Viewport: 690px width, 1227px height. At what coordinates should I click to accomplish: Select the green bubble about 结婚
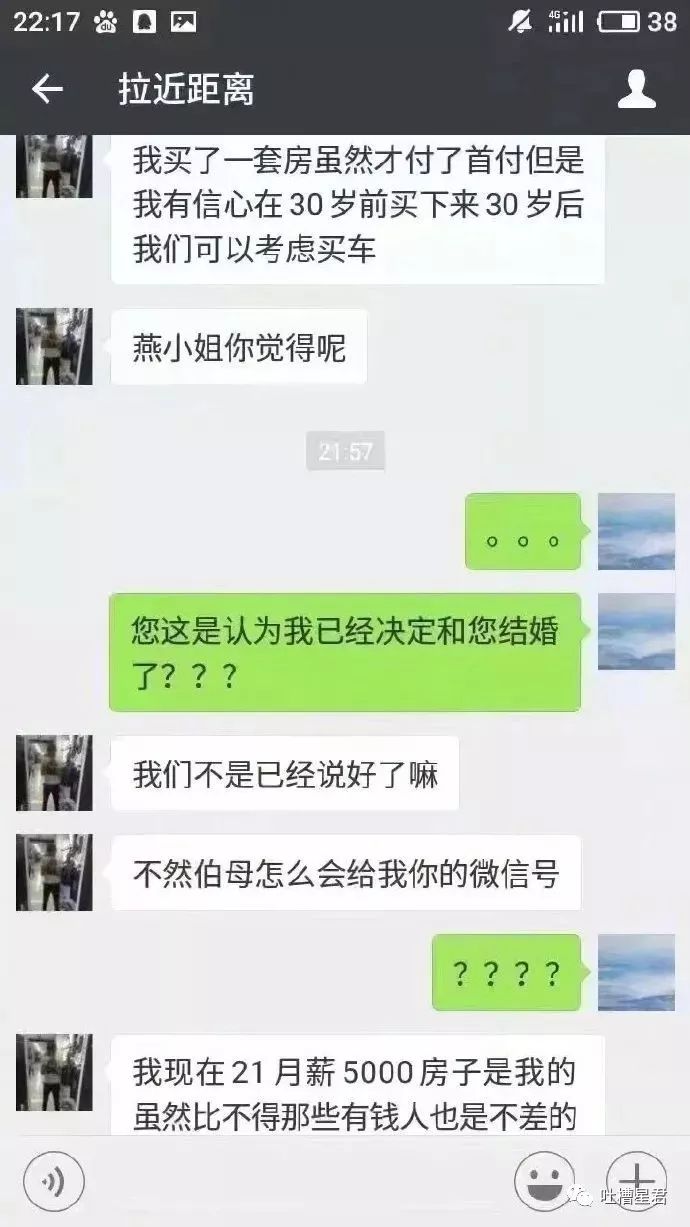[345, 652]
